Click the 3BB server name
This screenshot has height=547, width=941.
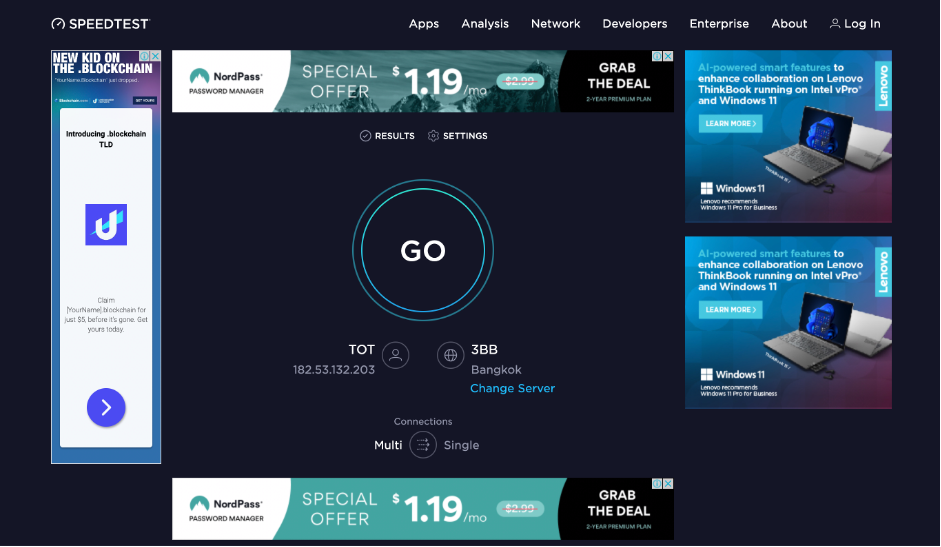pyautogui.click(x=484, y=349)
